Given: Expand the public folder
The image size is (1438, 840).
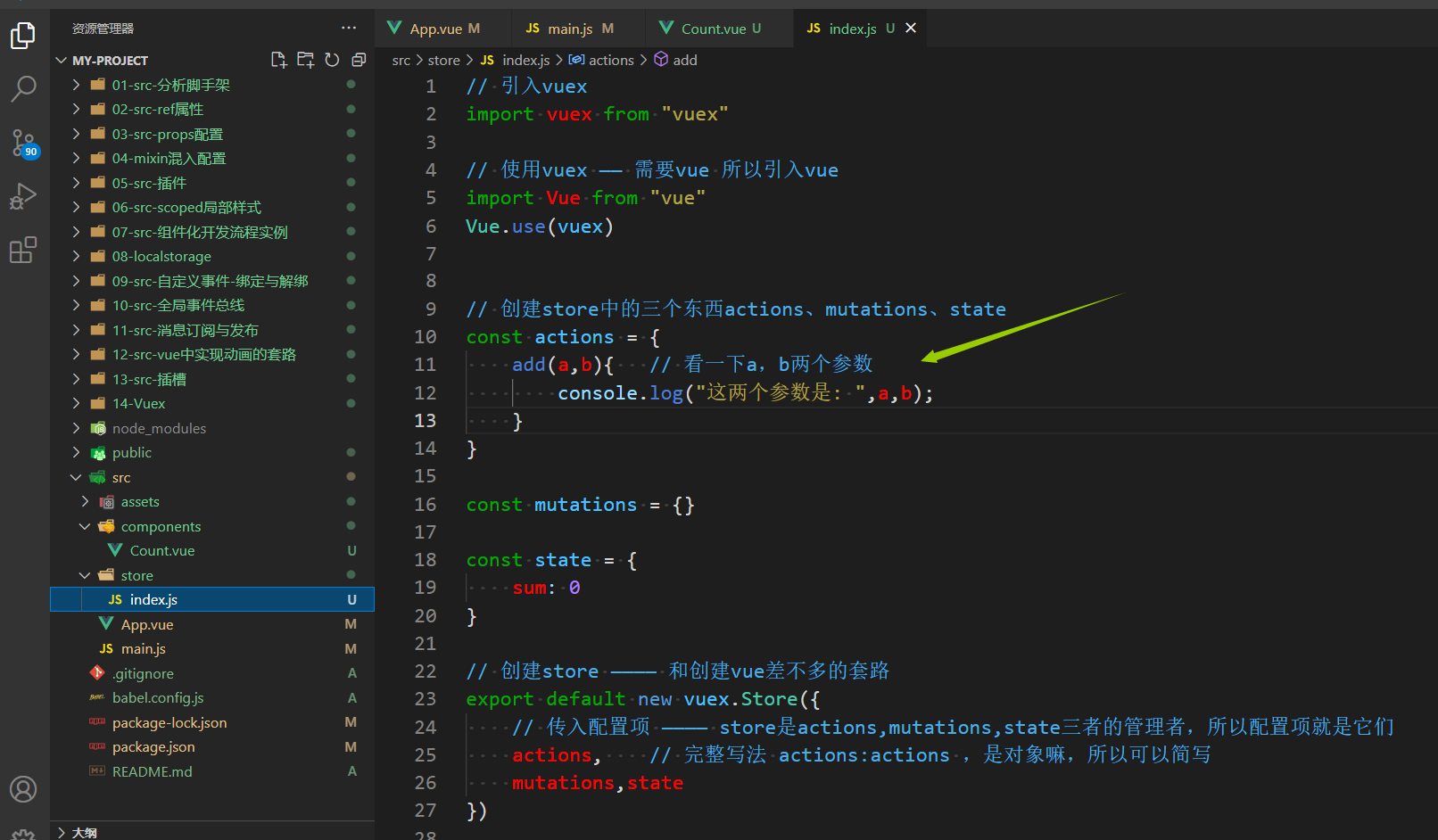Looking at the screenshot, I should (76, 452).
